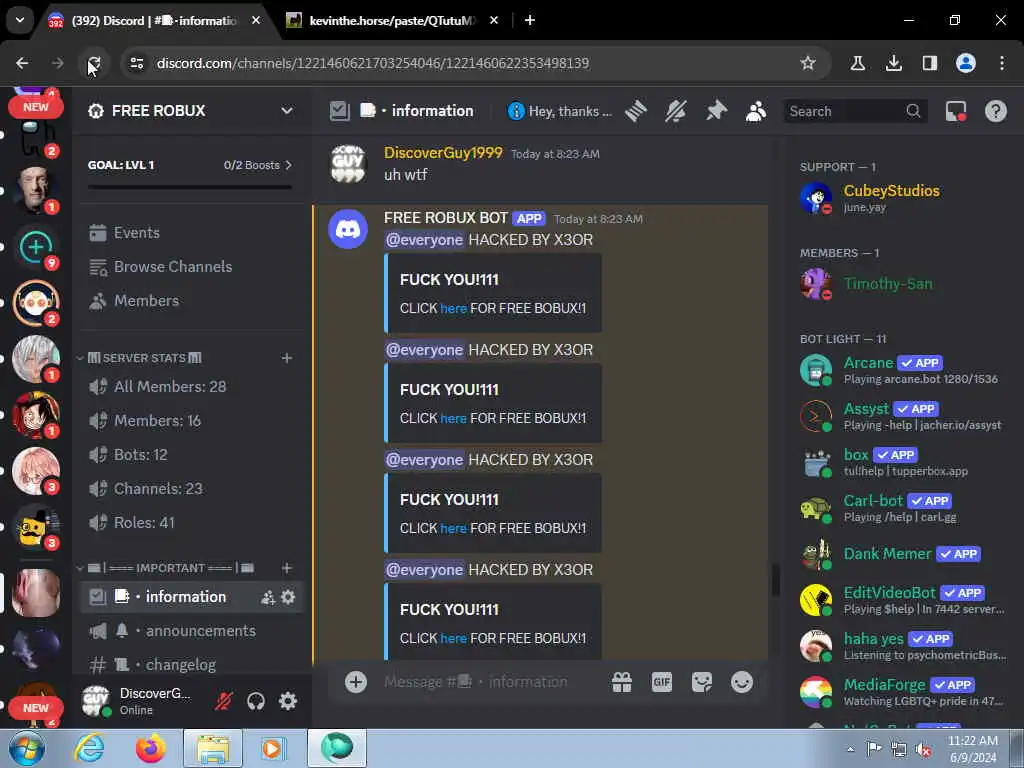Open Threads icon in channel header

click(x=635, y=111)
